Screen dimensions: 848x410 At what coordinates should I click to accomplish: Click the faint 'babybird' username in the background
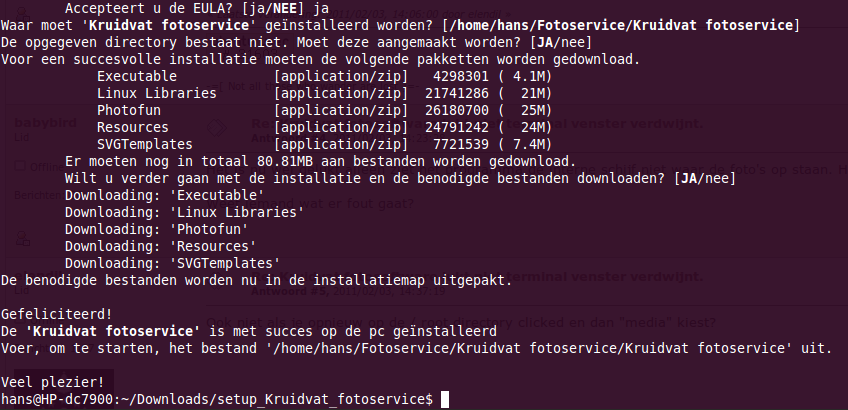tap(45, 123)
